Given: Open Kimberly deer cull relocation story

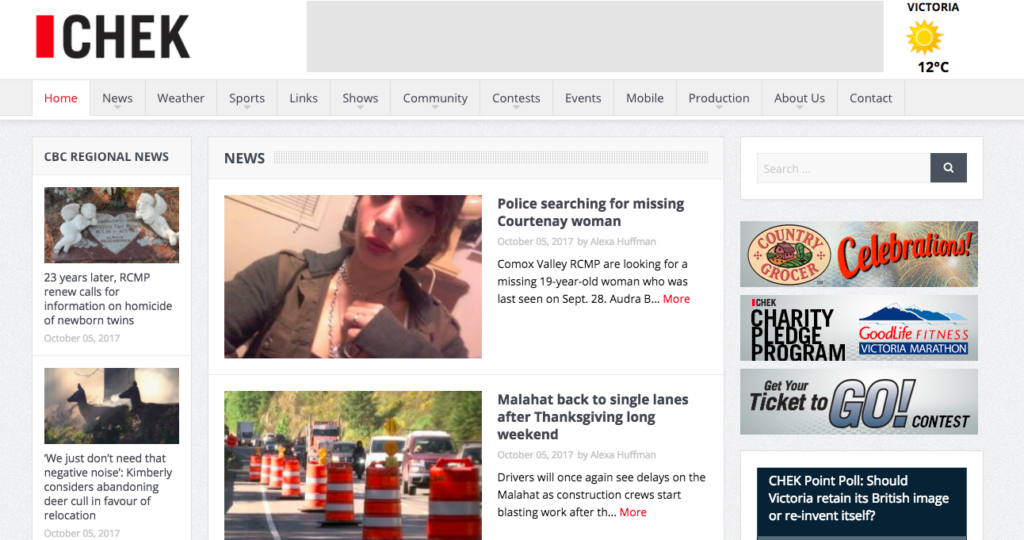Looking at the screenshot, I should tap(108, 487).
